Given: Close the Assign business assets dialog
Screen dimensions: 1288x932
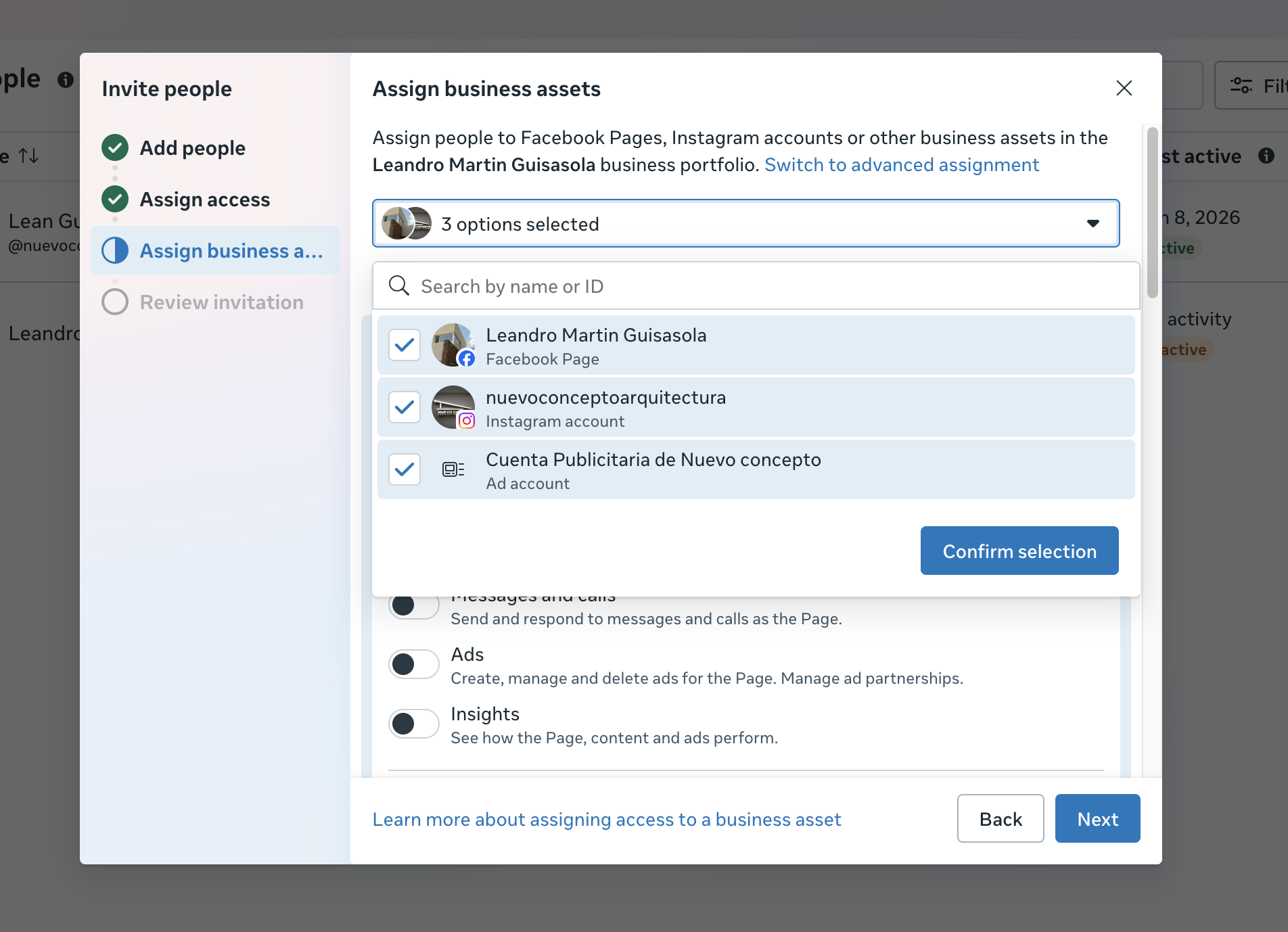Looking at the screenshot, I should click(1124, 88).
